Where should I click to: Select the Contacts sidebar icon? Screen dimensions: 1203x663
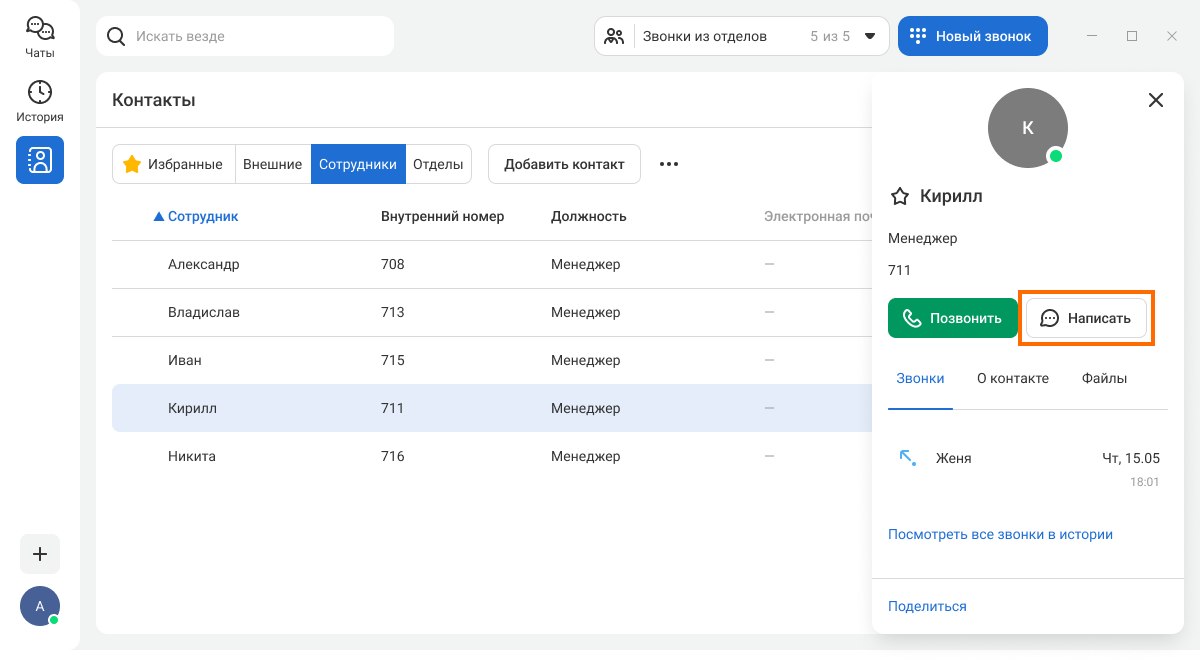(x=40, y=160)
